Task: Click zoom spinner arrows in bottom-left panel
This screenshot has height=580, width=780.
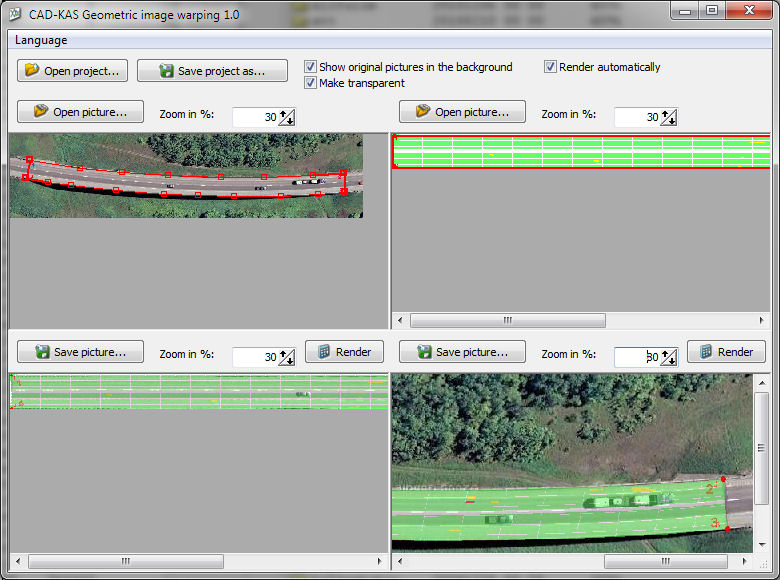Action: 286,357
